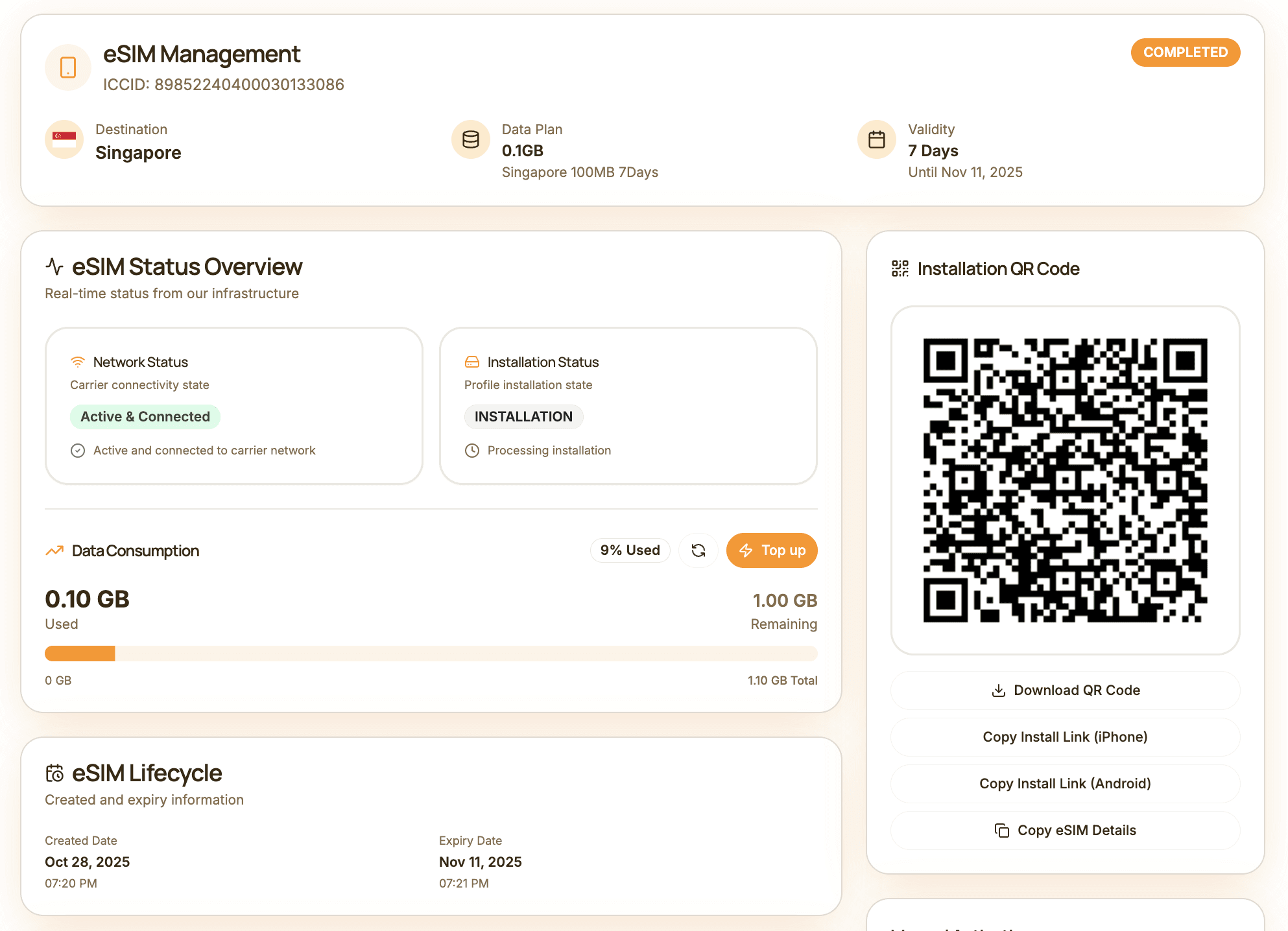Click the Installation Status drive icon
Screen dimensions: 1288x931
point(472,362)
